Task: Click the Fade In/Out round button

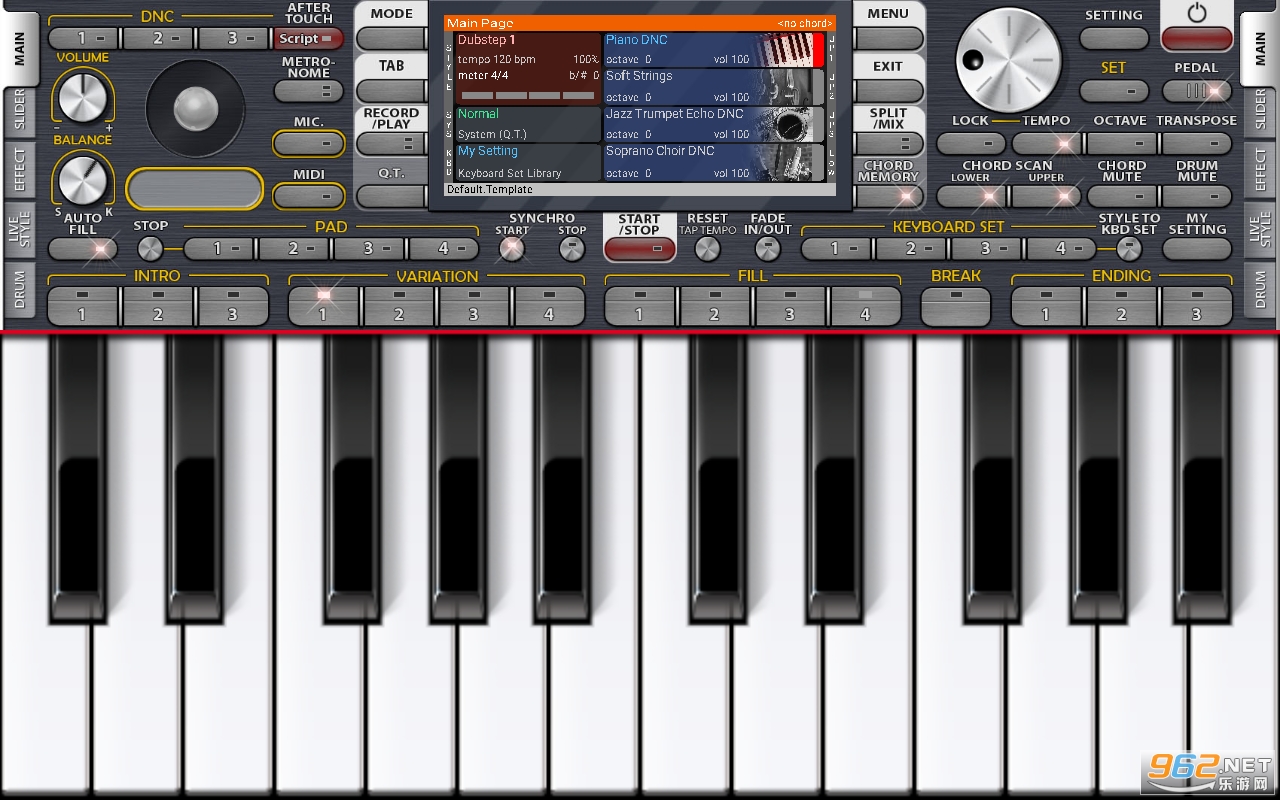Action: tap(768, 248)
